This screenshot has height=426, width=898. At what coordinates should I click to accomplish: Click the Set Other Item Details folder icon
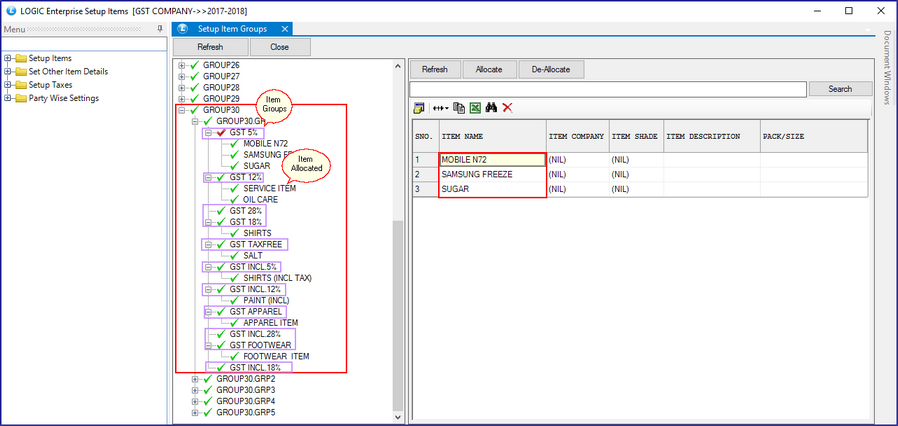coord(21,72)
